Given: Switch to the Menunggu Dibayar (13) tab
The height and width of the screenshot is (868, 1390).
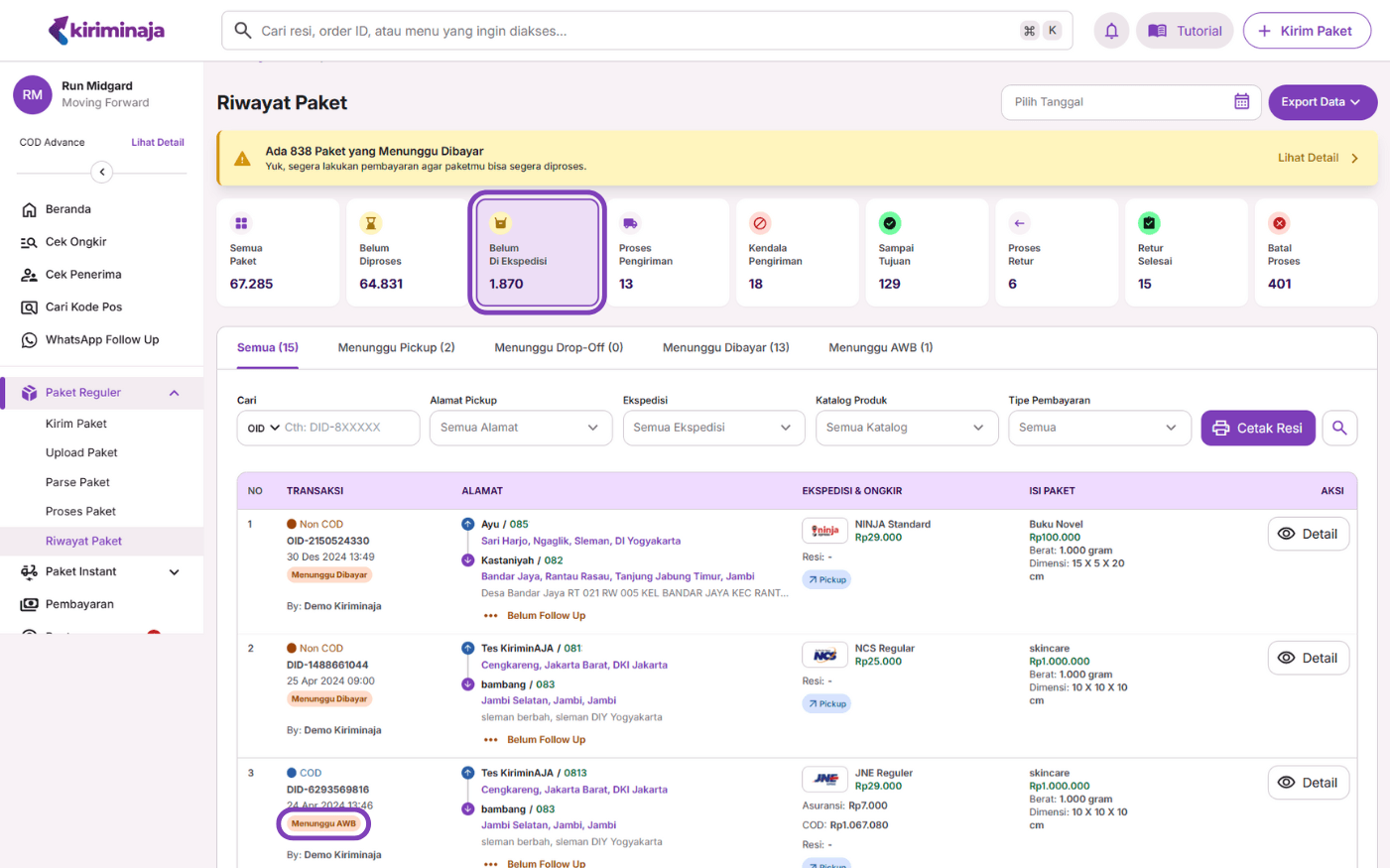Looking at the screenshot, I should (725, 348).
